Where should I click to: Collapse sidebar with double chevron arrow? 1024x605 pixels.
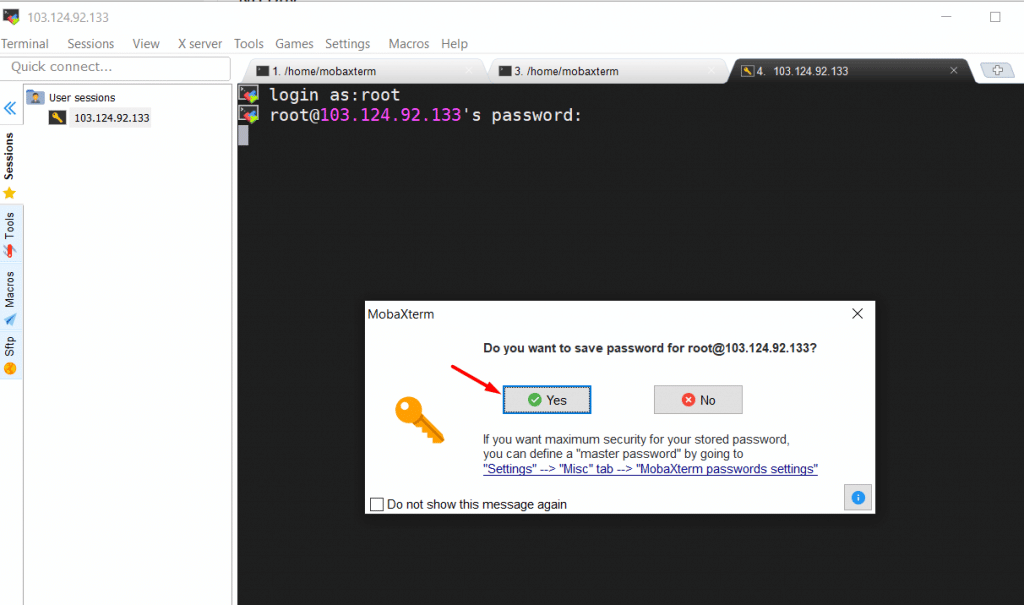pos(10,108)
